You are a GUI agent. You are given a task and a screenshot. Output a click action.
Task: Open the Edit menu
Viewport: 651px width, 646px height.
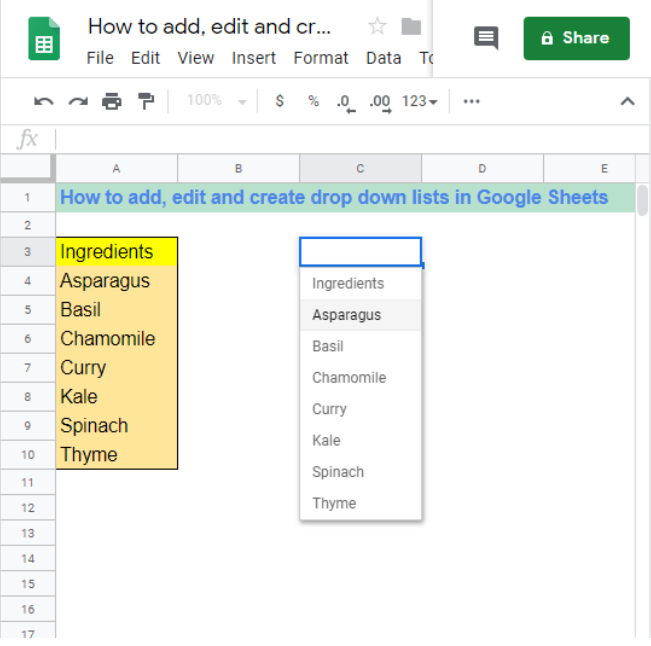tap(145, 58)
